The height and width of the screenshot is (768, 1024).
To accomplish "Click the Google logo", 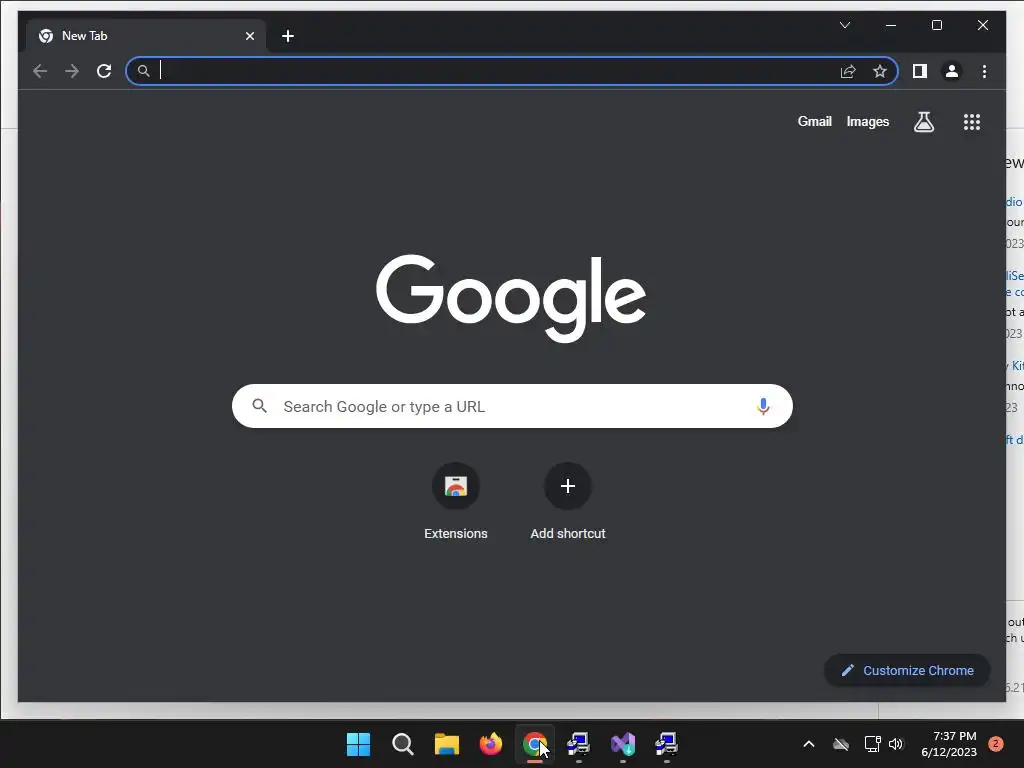I will [511, 298].
